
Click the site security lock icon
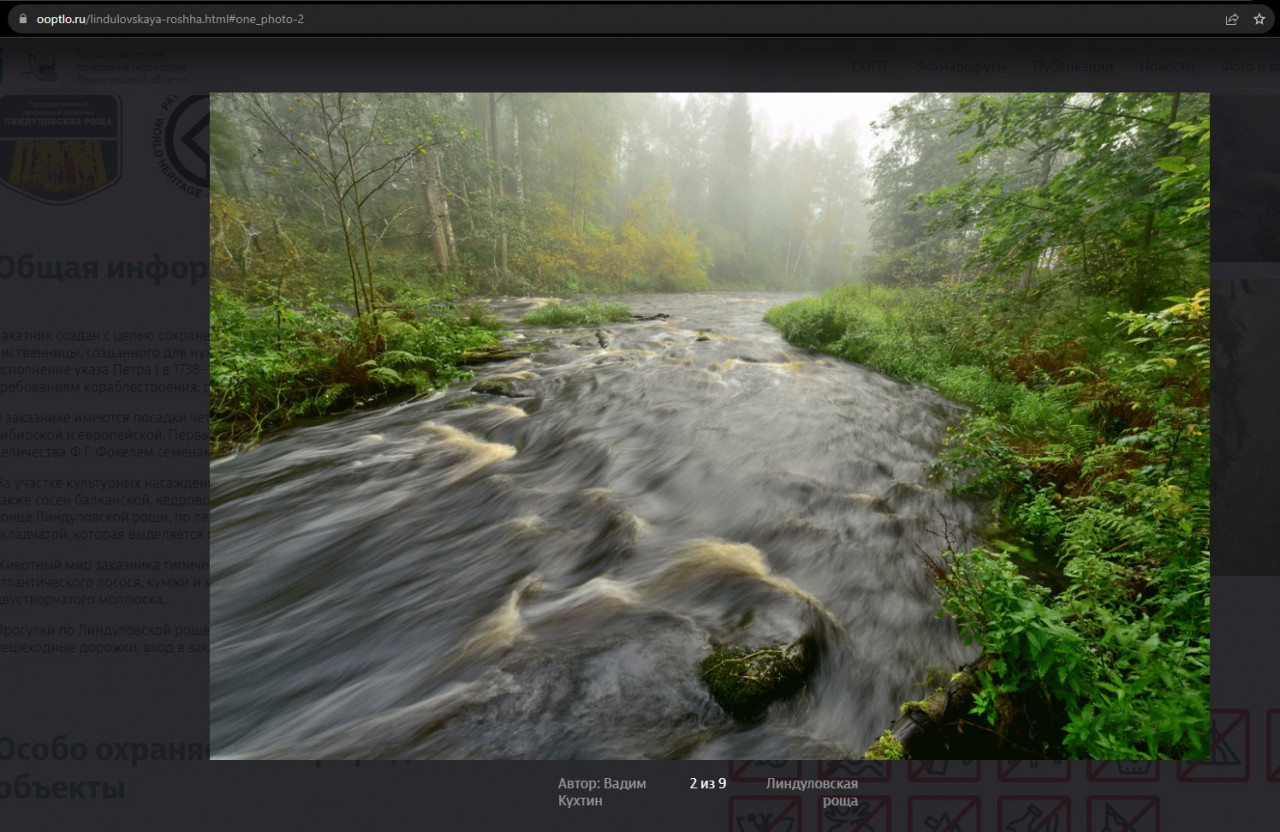(x=22, y=19)
